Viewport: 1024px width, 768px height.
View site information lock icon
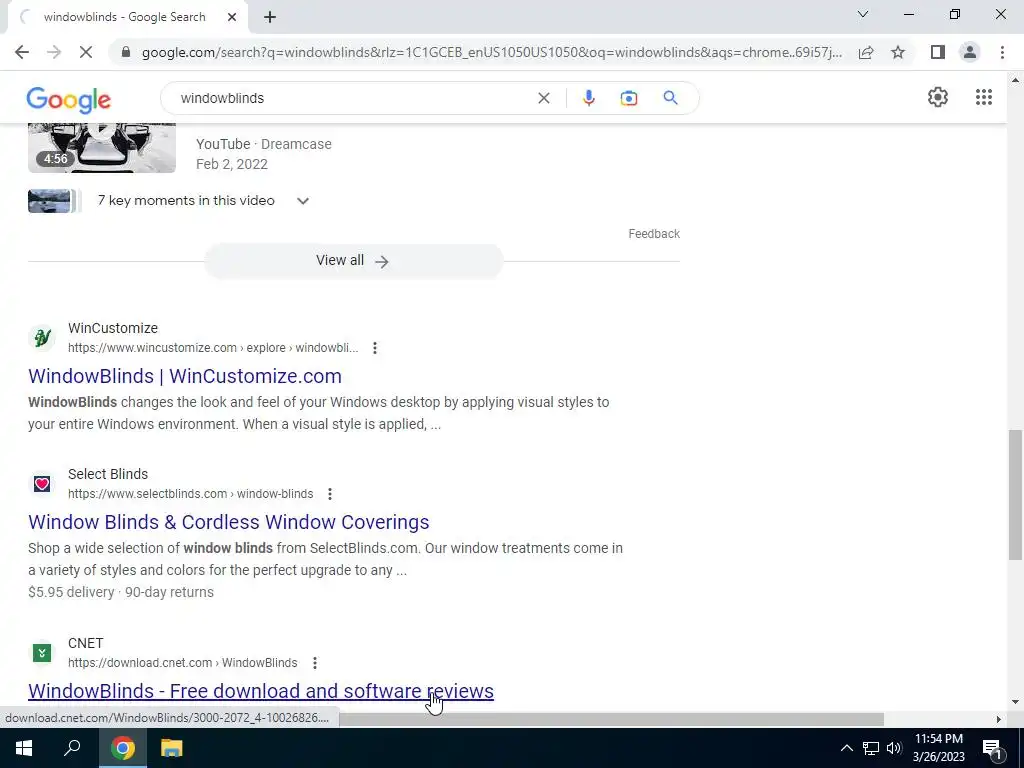click(125, 52)
